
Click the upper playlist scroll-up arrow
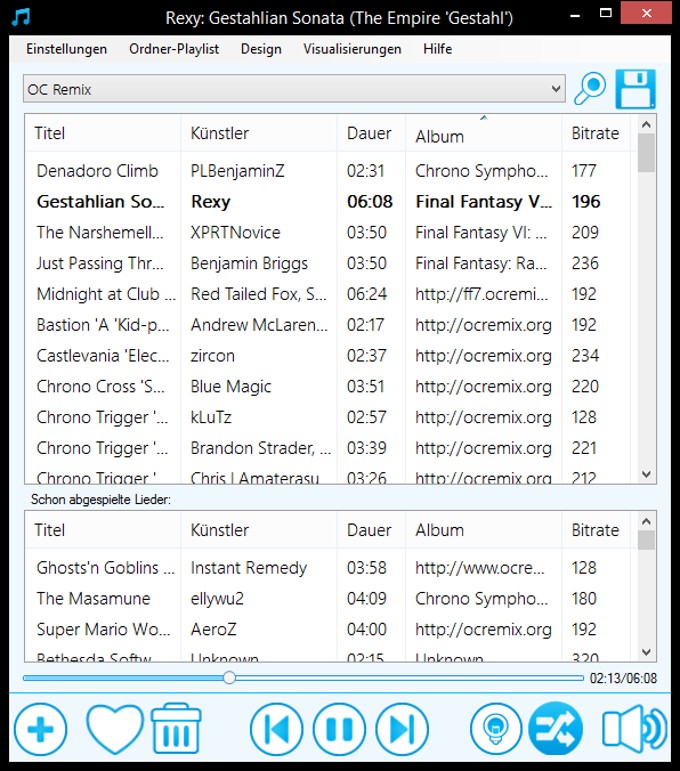pos(646,124)
